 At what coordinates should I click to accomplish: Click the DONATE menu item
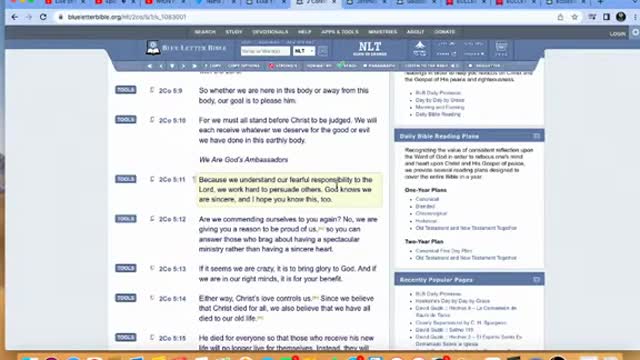coord(444,32)
